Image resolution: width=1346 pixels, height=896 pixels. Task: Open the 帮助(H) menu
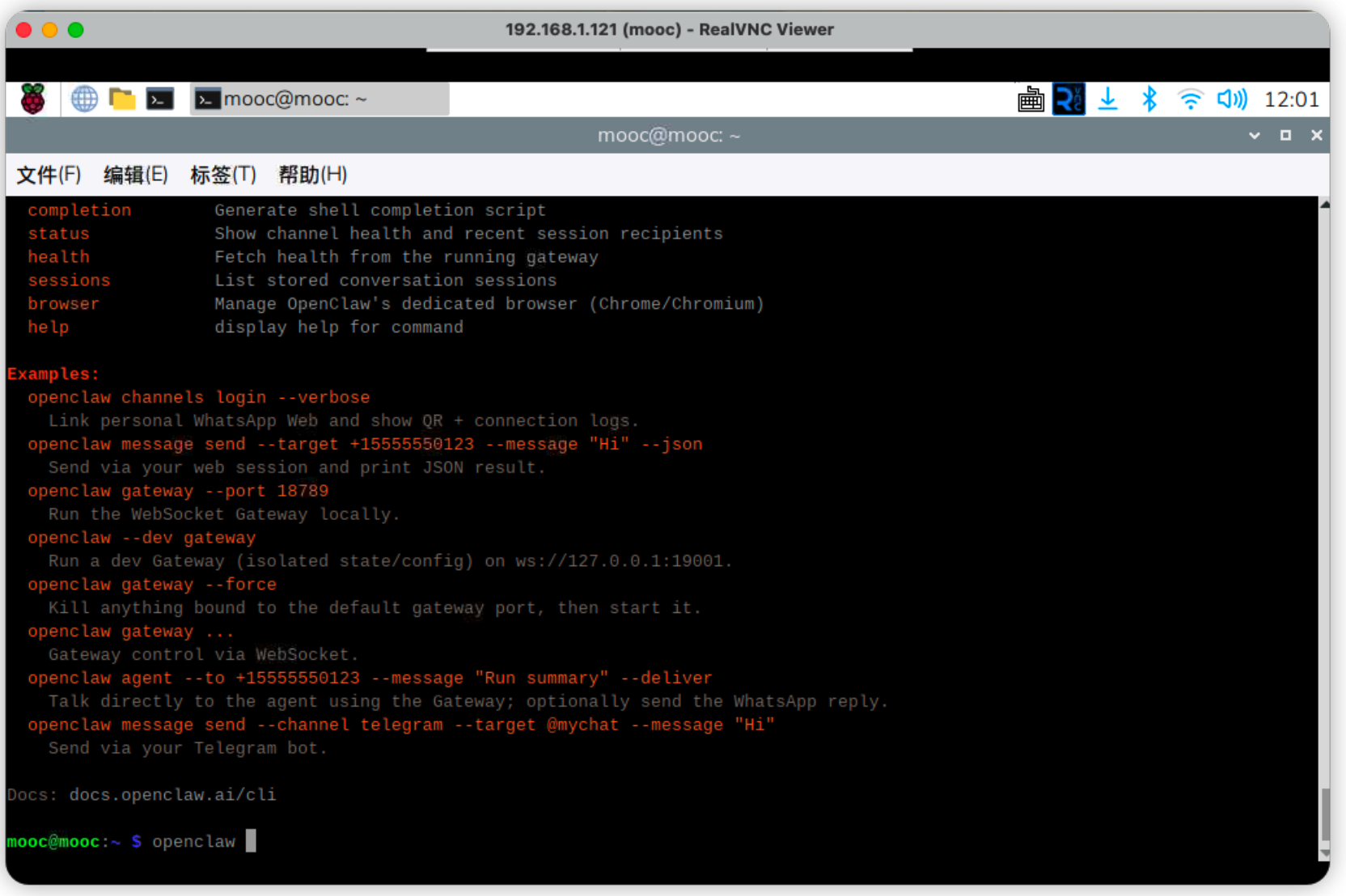pos(312,175)
